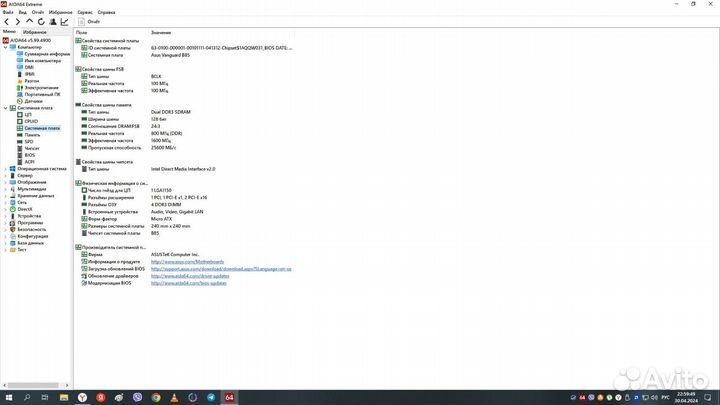Viewport: 720px width, 405px height.
Task: Switch to the Избранное sidebar tab
Action: click(x=35, y=32)
